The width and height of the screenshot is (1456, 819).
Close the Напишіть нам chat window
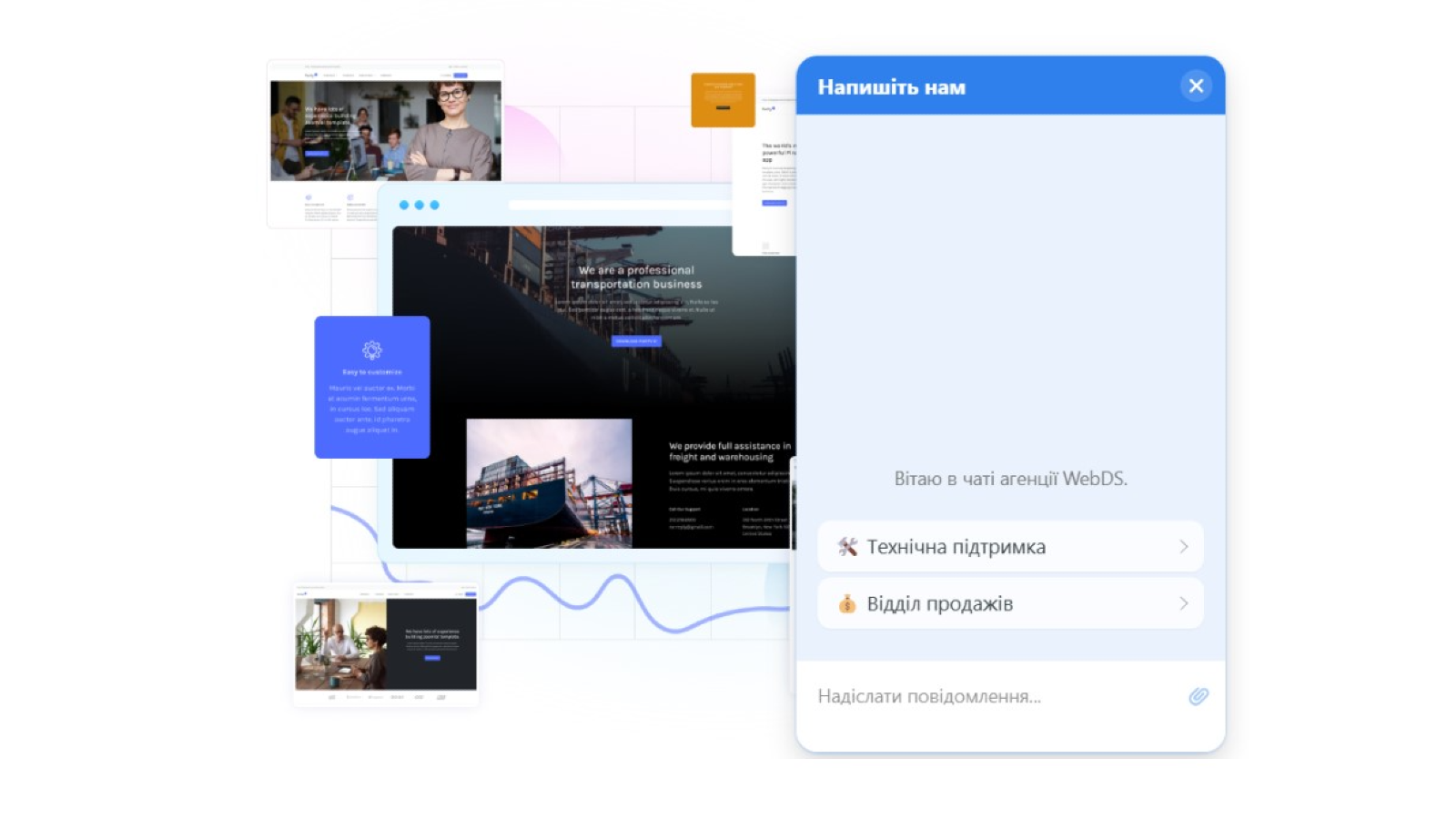[x=1196, y=86]
